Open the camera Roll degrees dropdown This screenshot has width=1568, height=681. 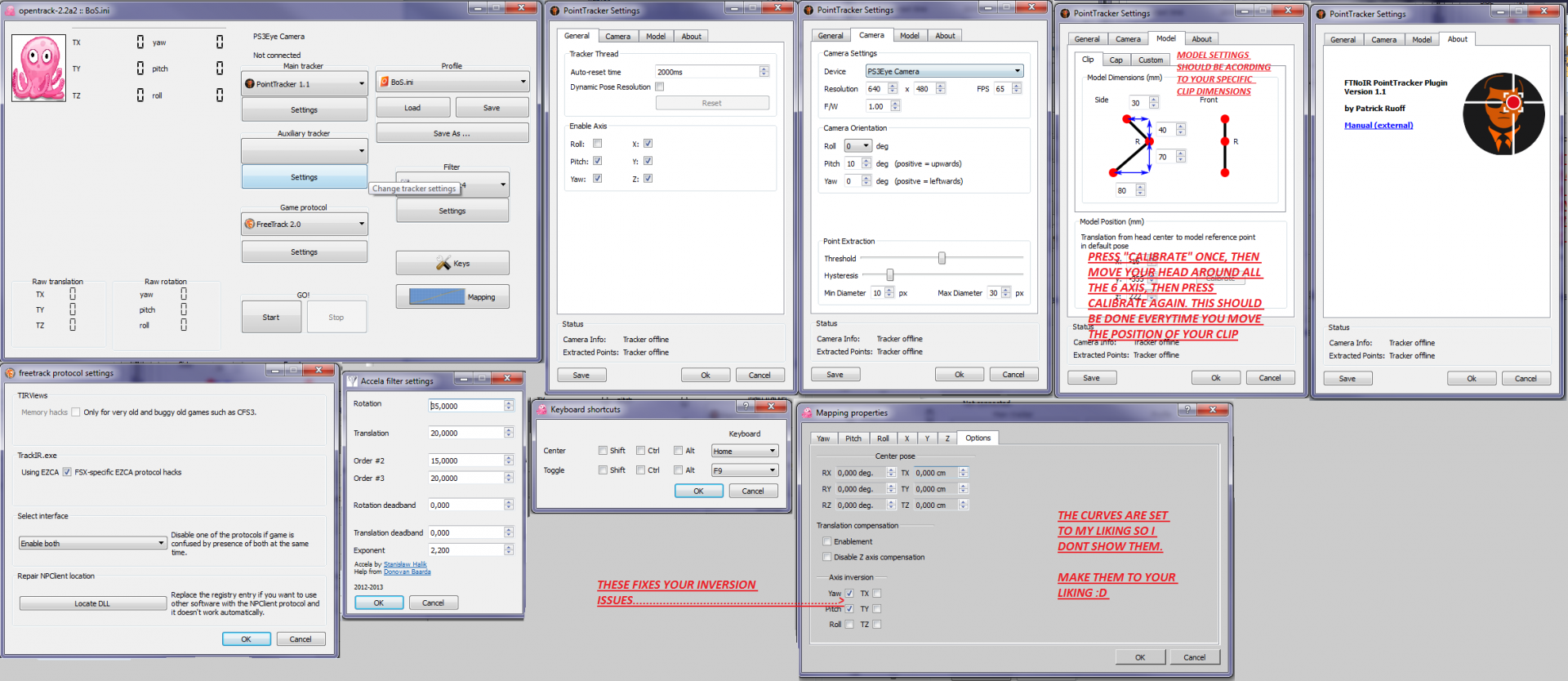[857, 145]
